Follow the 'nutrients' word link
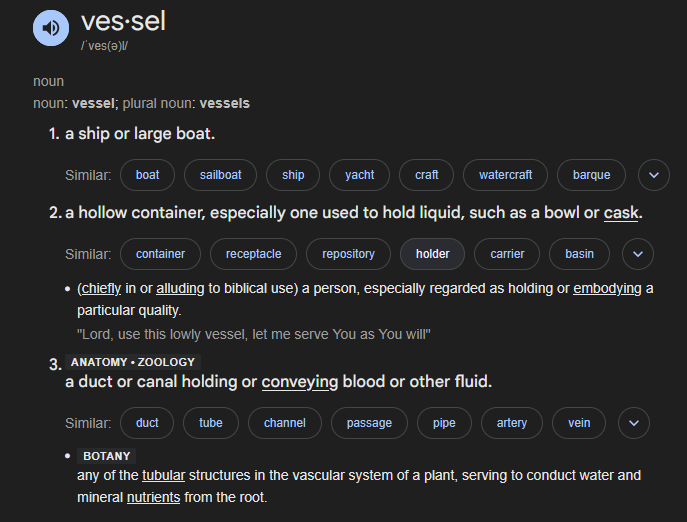687x522 pixels. pyautogui.click(x=153, y=496)
